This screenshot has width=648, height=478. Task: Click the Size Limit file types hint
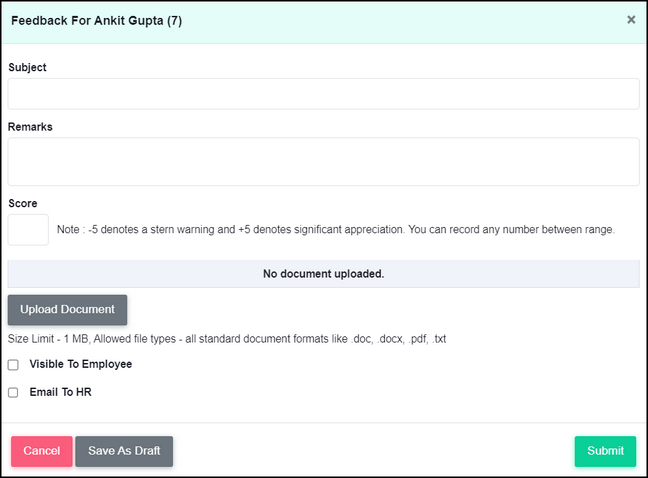(227, 339)
